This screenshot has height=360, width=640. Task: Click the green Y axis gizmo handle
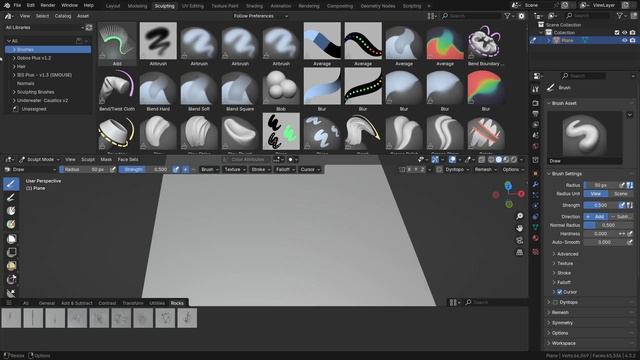point(509,204)
